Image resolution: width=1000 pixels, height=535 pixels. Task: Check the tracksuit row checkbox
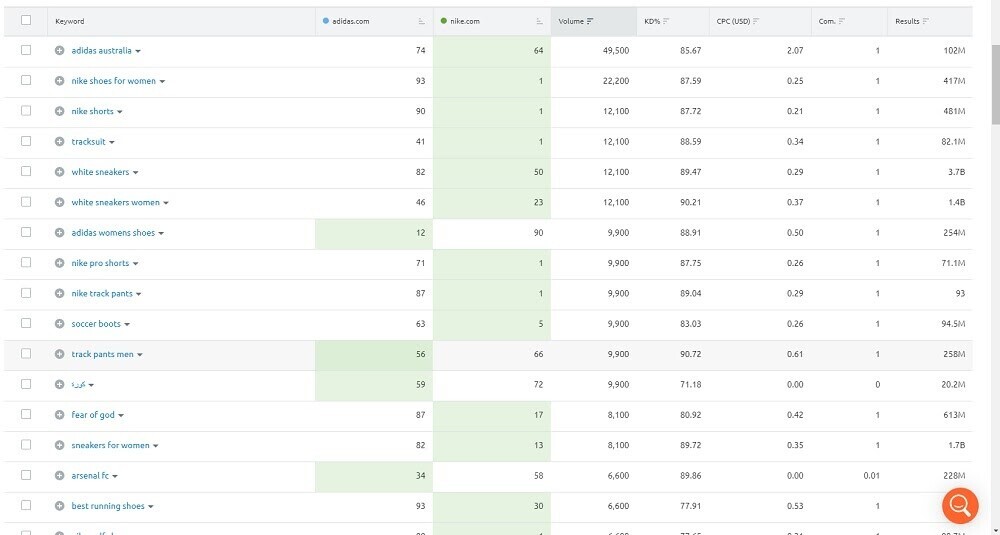26,141
